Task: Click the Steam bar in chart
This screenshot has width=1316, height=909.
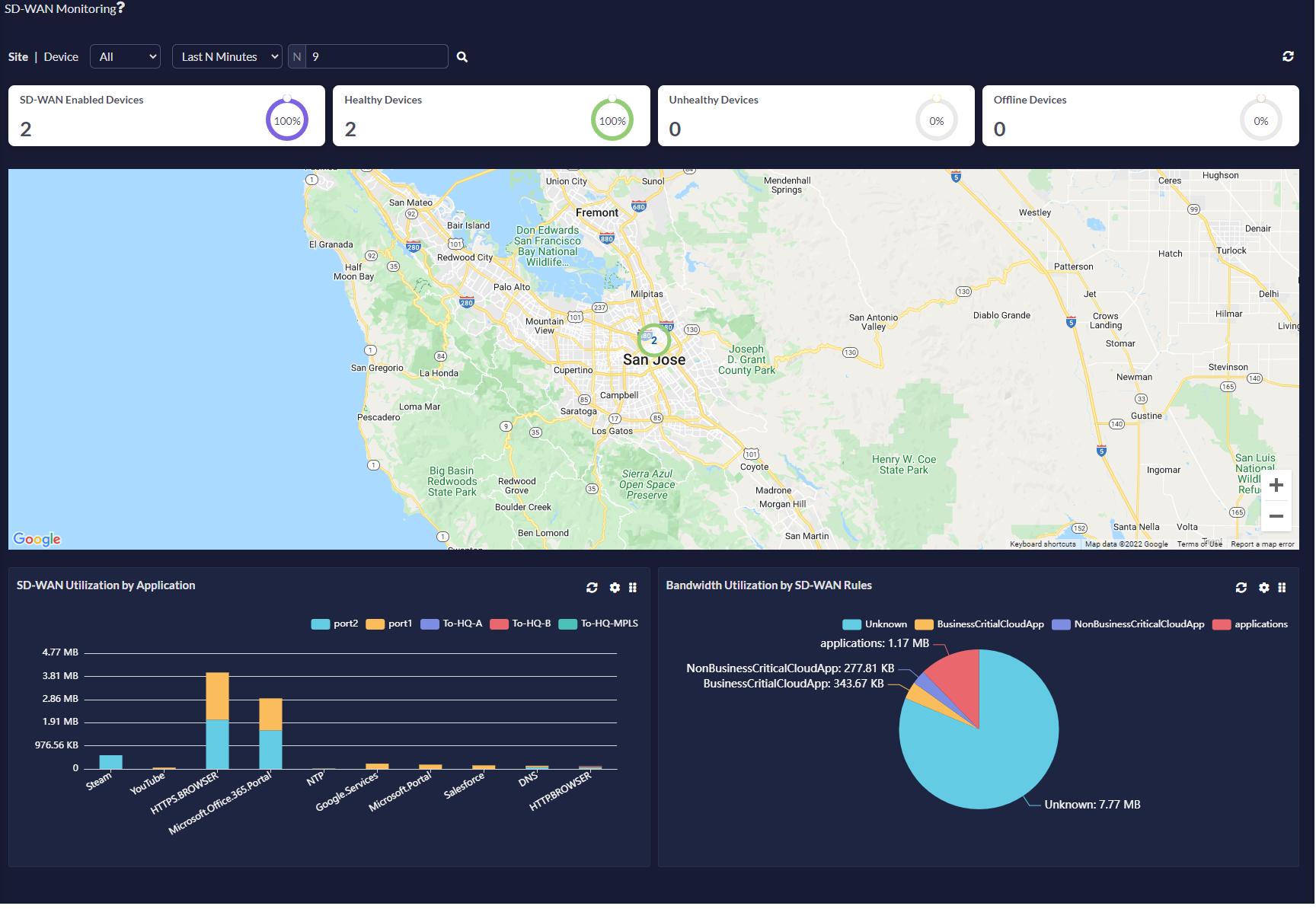Action: [x=110, y=762]
